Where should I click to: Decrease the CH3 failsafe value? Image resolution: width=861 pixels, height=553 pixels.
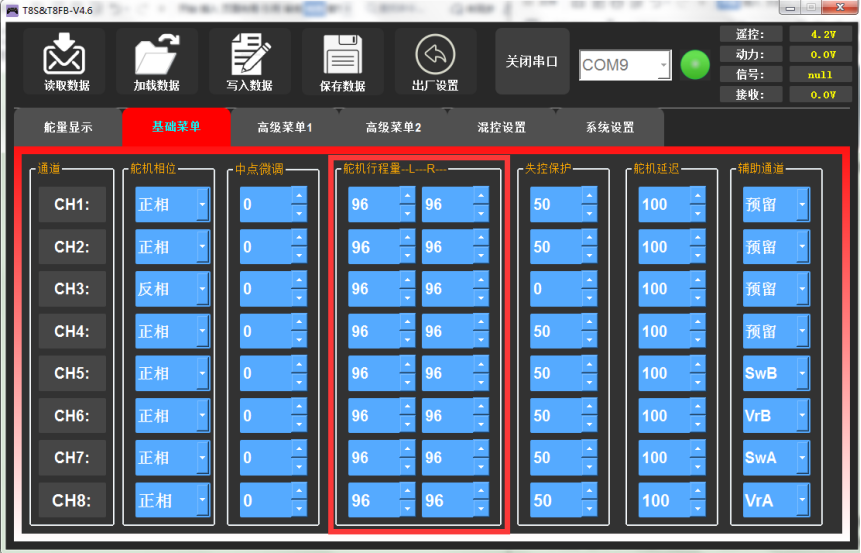[589, 297]
